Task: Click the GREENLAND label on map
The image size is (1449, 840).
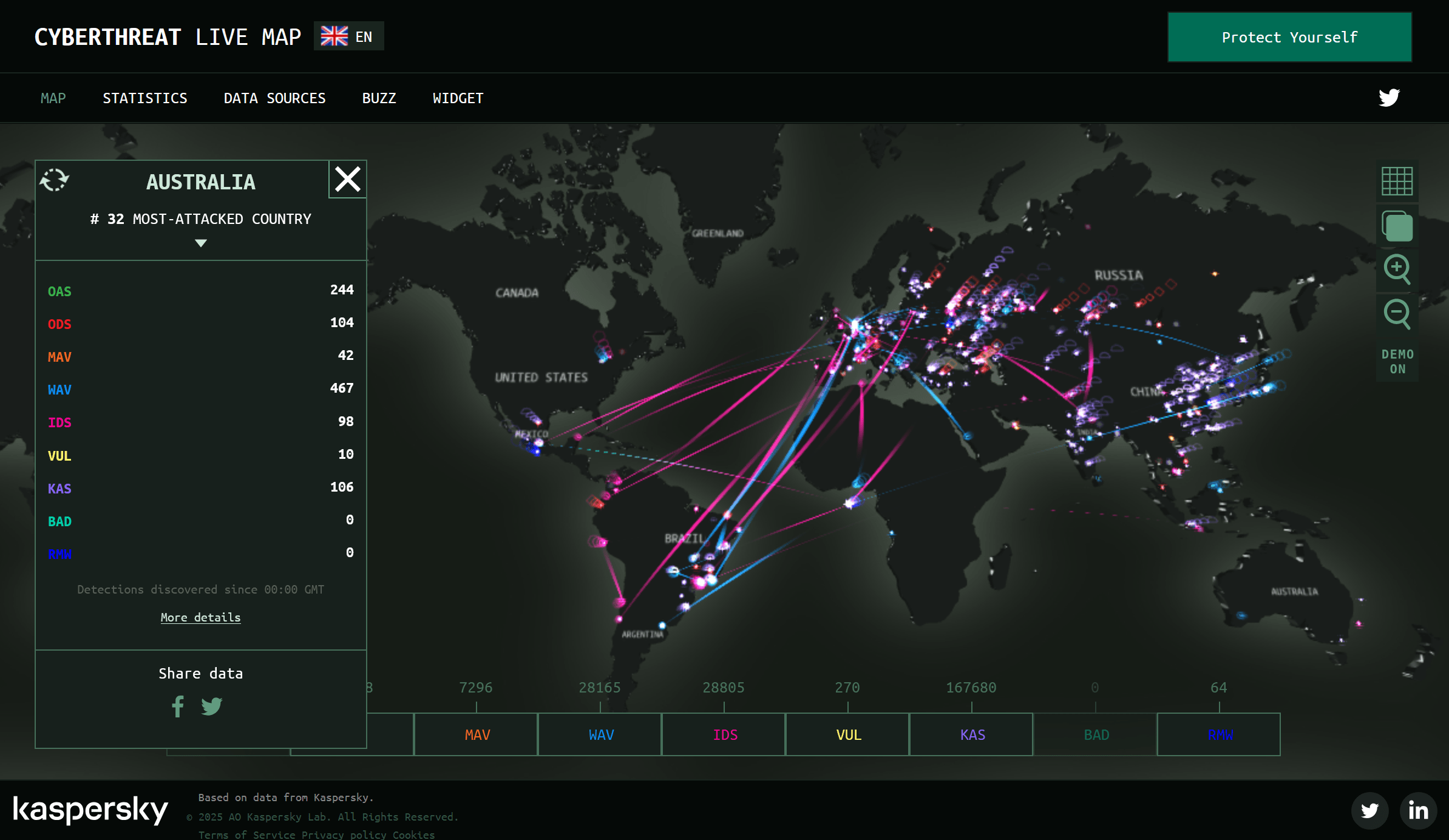Action: 717,233
